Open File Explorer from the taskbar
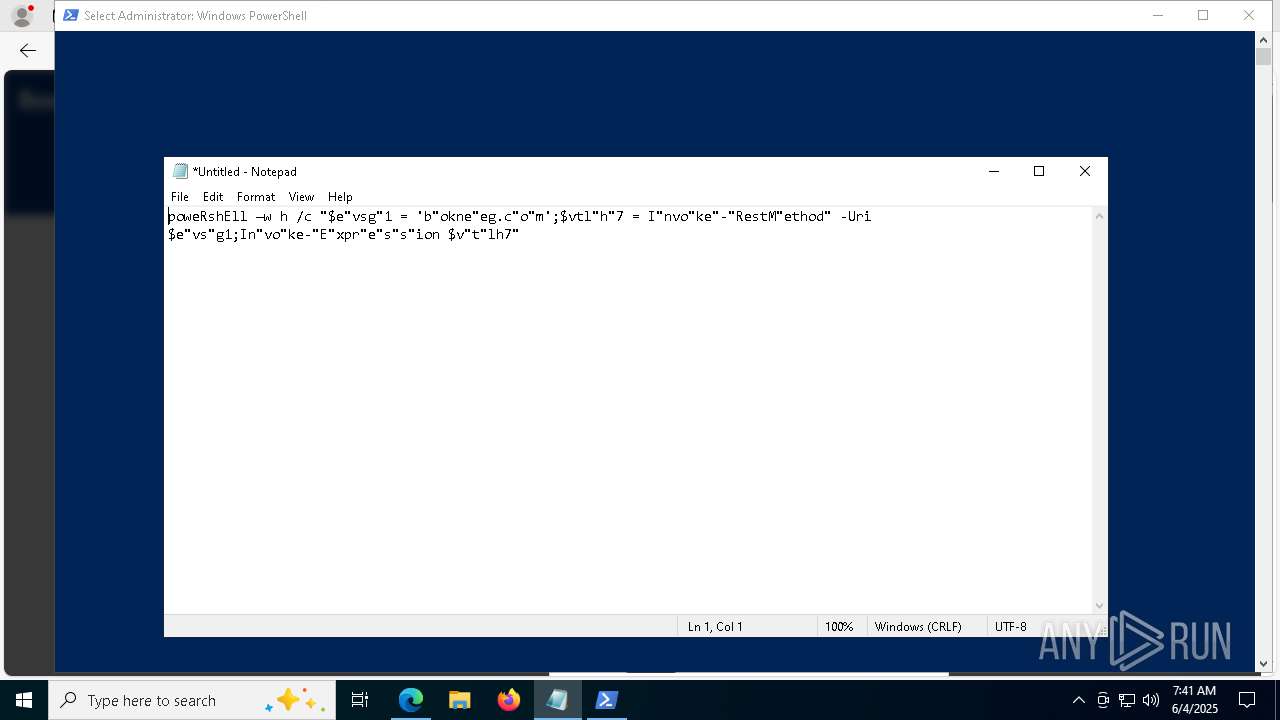Screen dimensions: 1280x720 [460, 700]
